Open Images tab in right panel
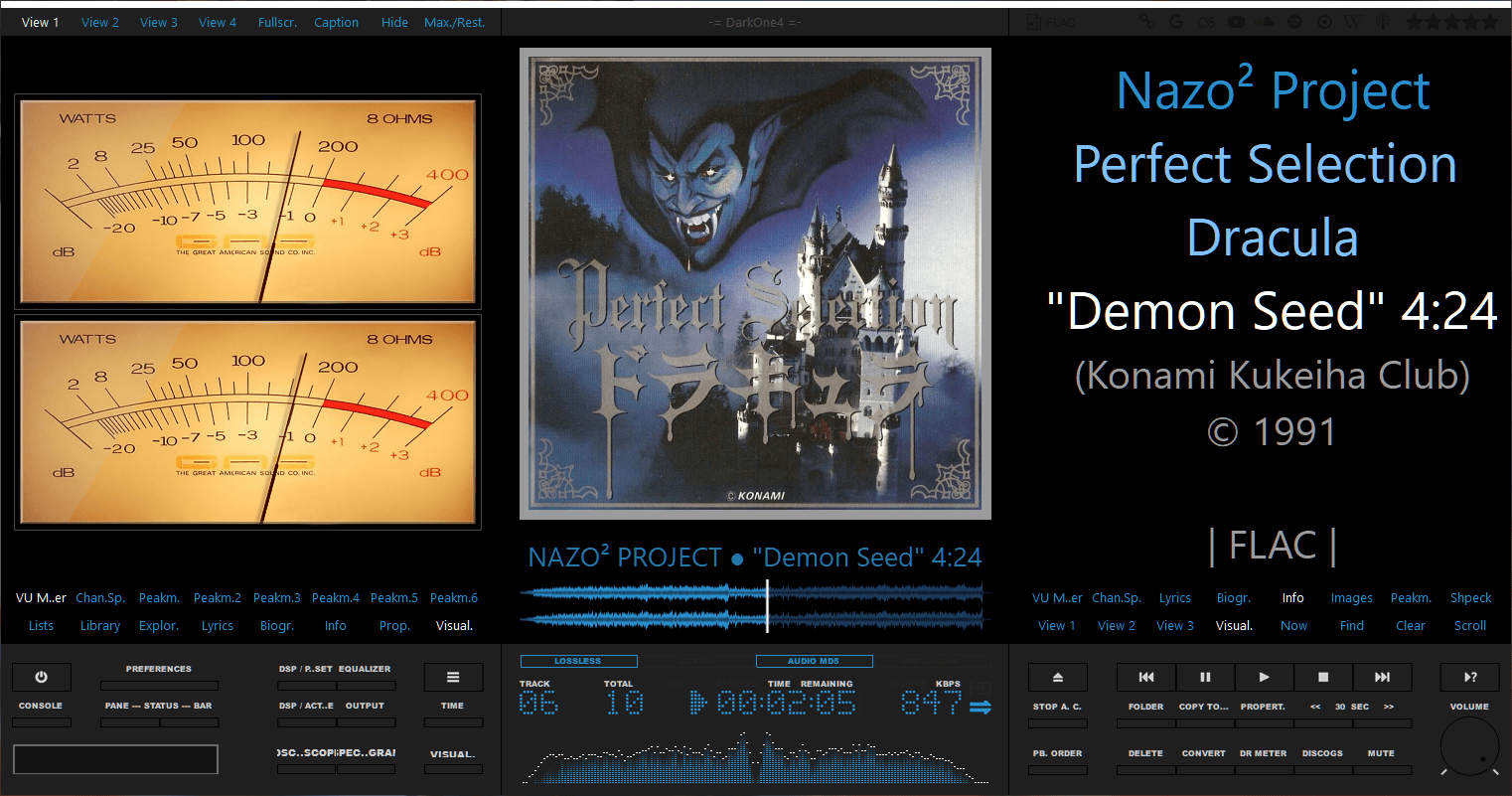 1352,597
